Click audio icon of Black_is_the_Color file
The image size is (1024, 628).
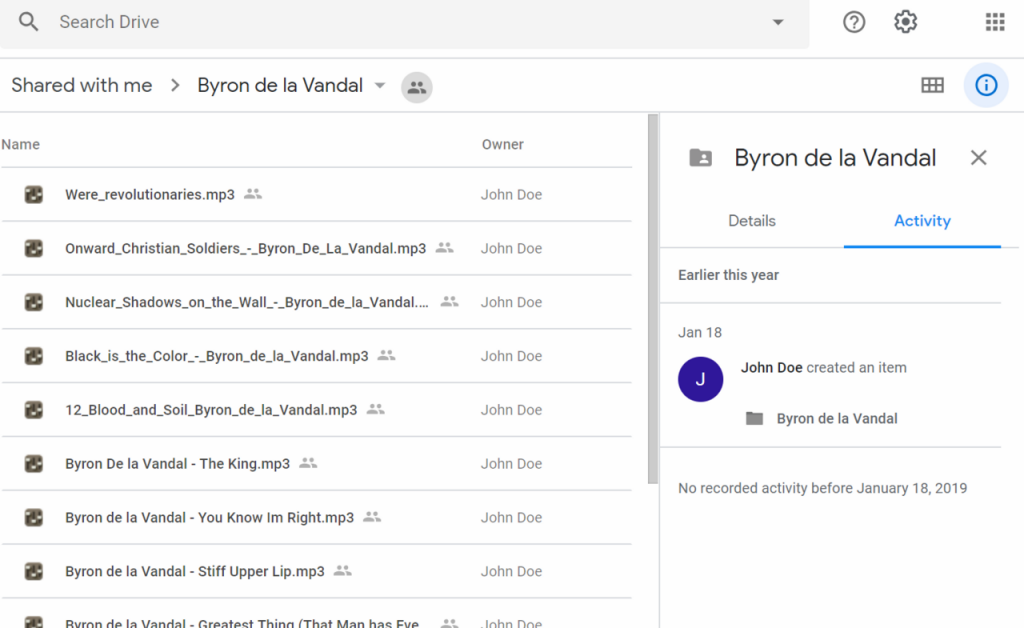coord(34,356)
